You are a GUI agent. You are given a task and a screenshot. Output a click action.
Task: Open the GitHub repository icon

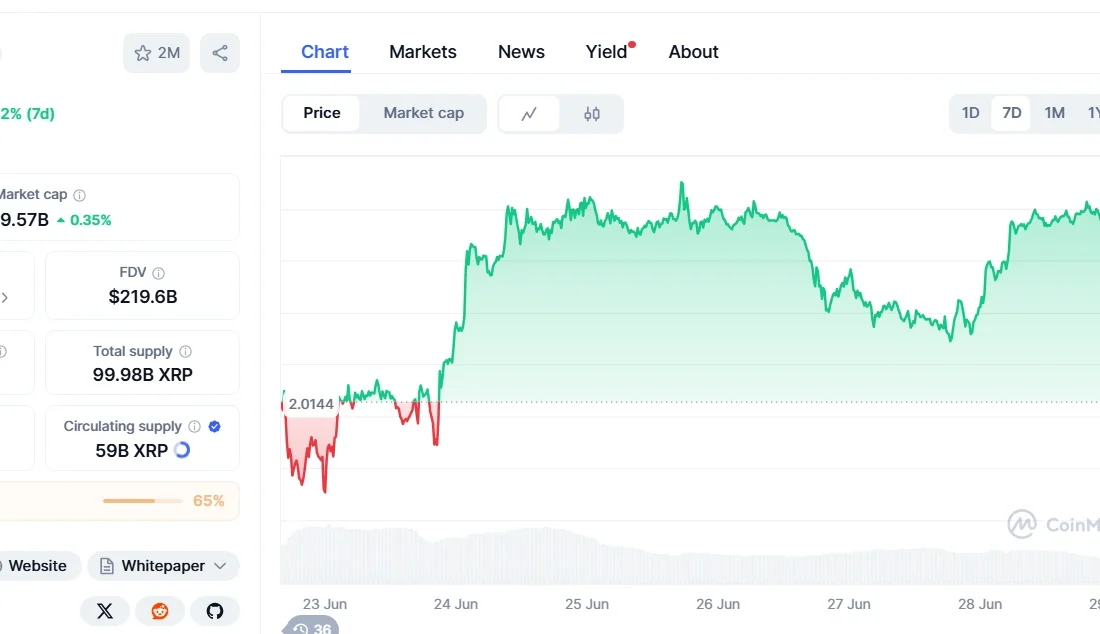(215, 611)
